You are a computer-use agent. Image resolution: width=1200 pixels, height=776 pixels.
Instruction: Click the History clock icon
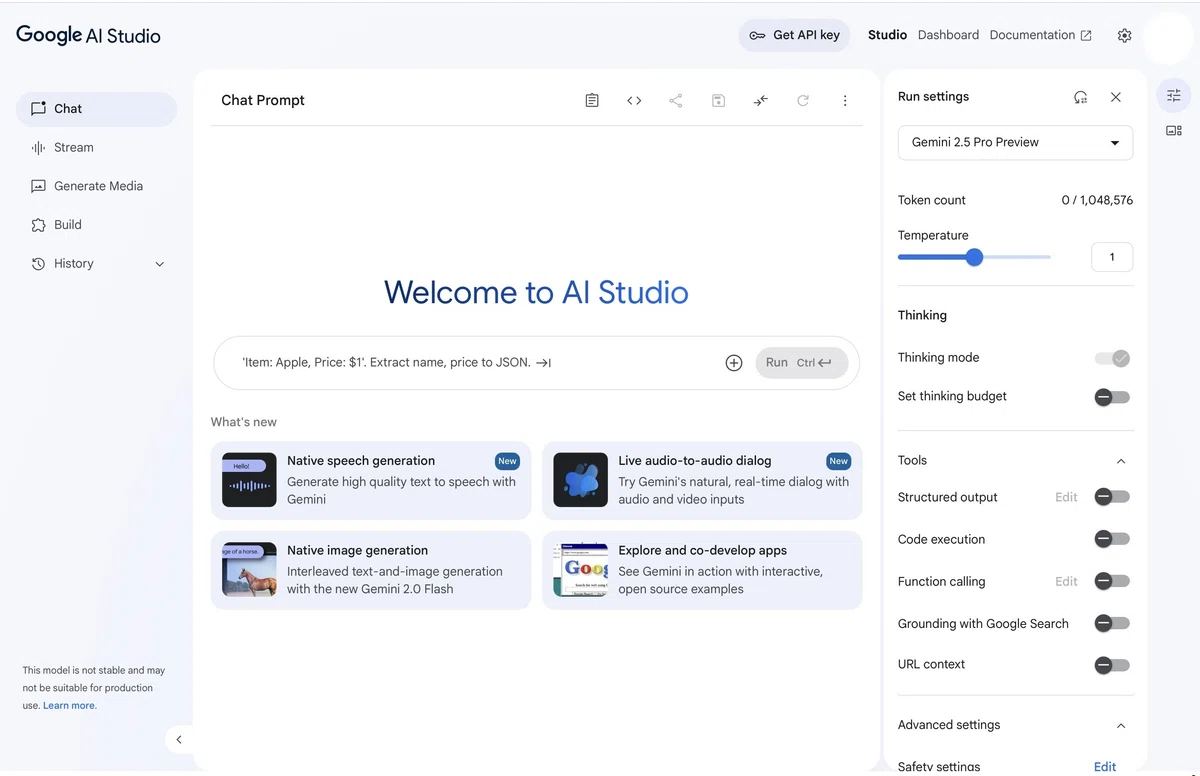point(38,264)
